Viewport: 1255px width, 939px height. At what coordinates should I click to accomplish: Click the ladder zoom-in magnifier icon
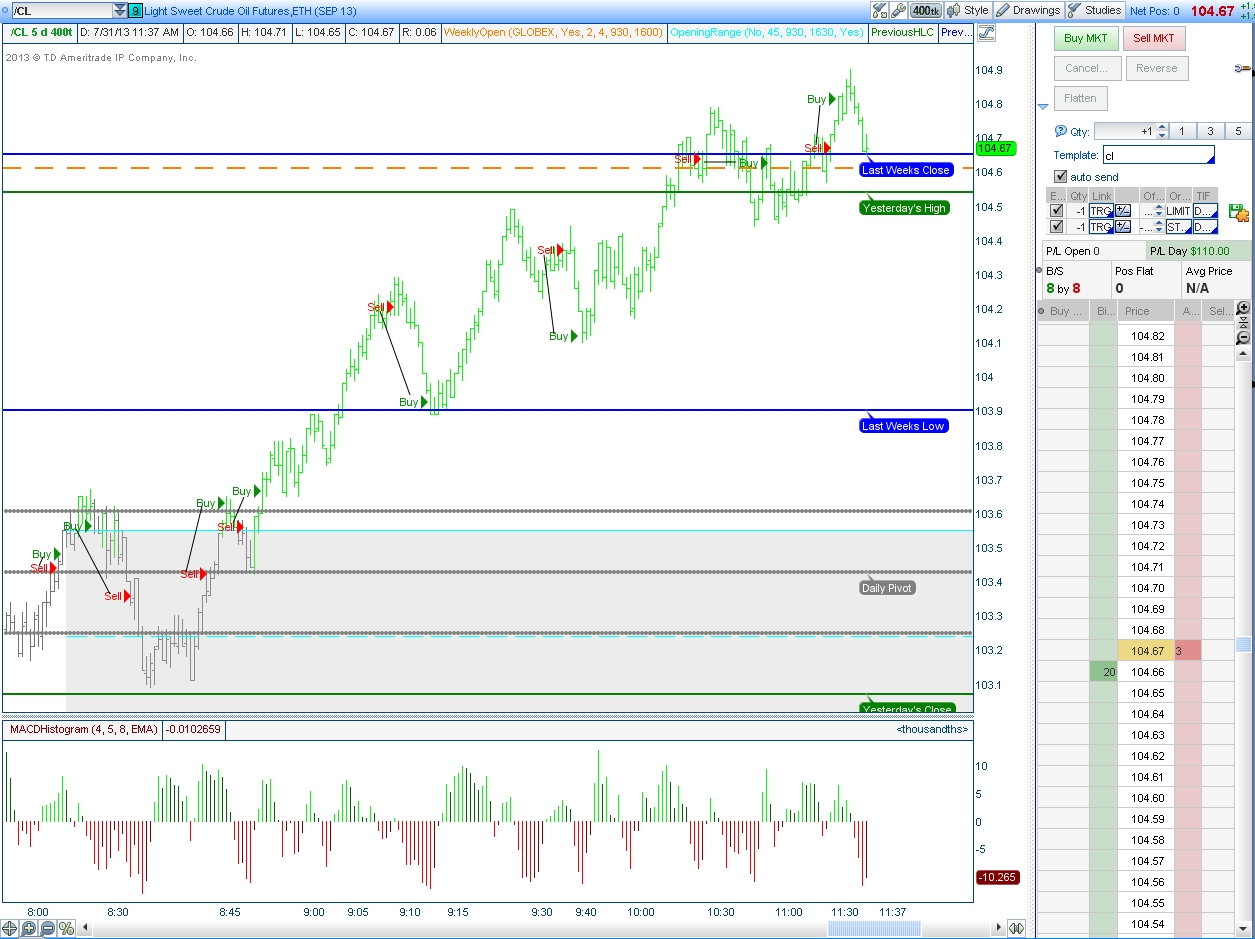pos(1243,308)
